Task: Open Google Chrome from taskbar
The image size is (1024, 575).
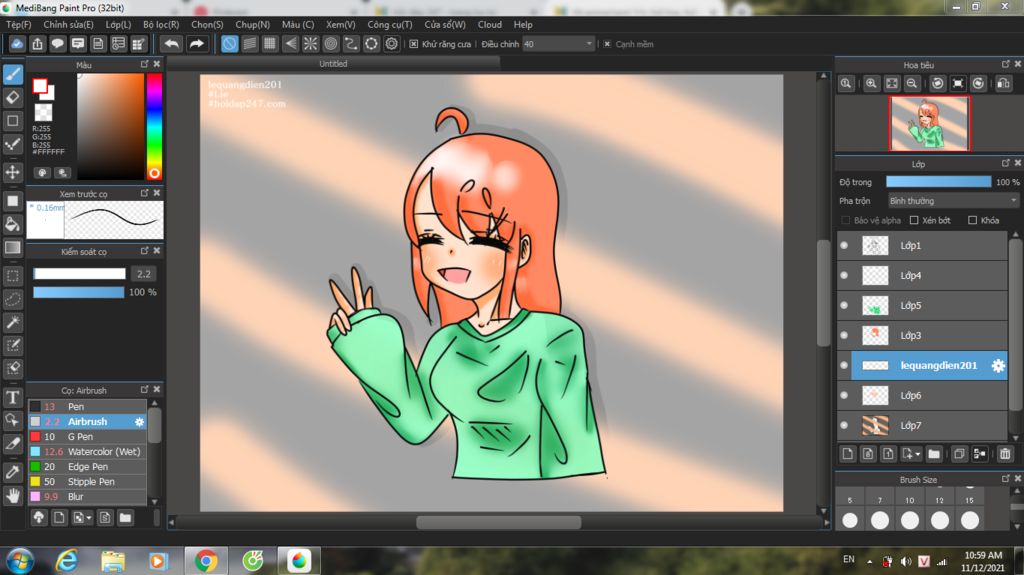Action: point(206,561)
